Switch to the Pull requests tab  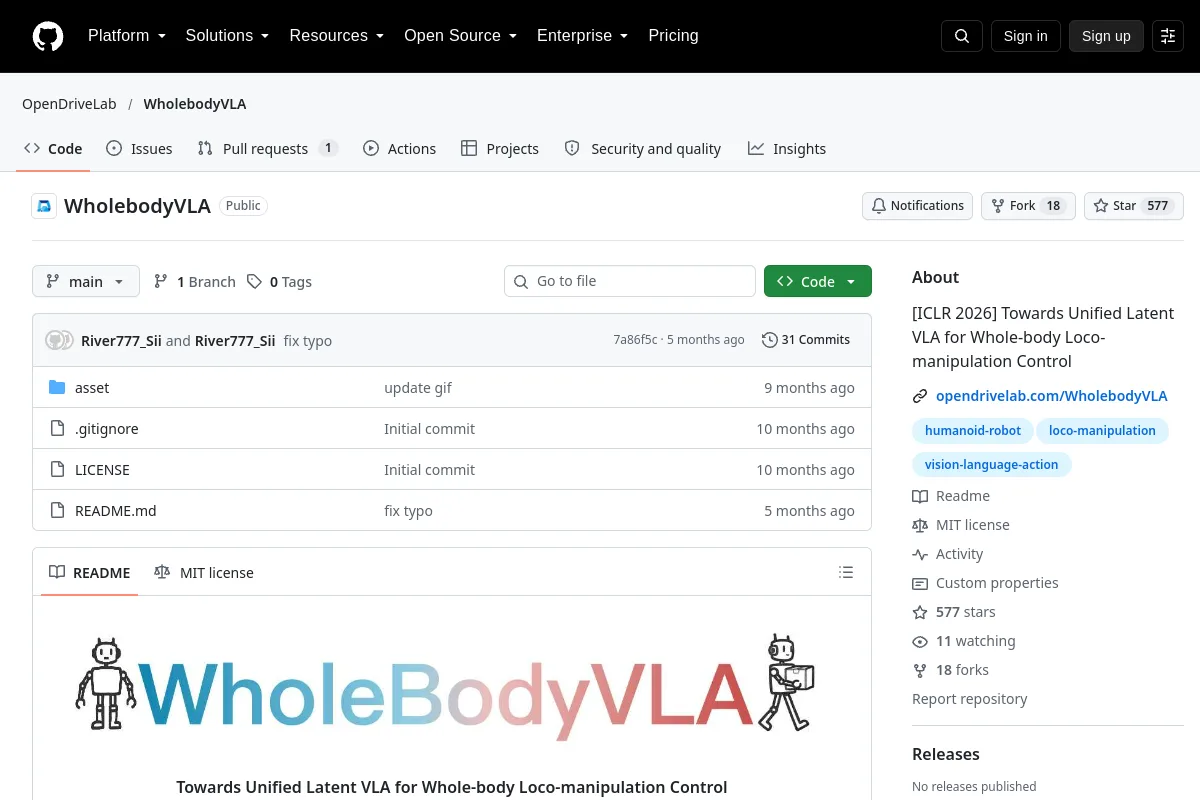267,149
